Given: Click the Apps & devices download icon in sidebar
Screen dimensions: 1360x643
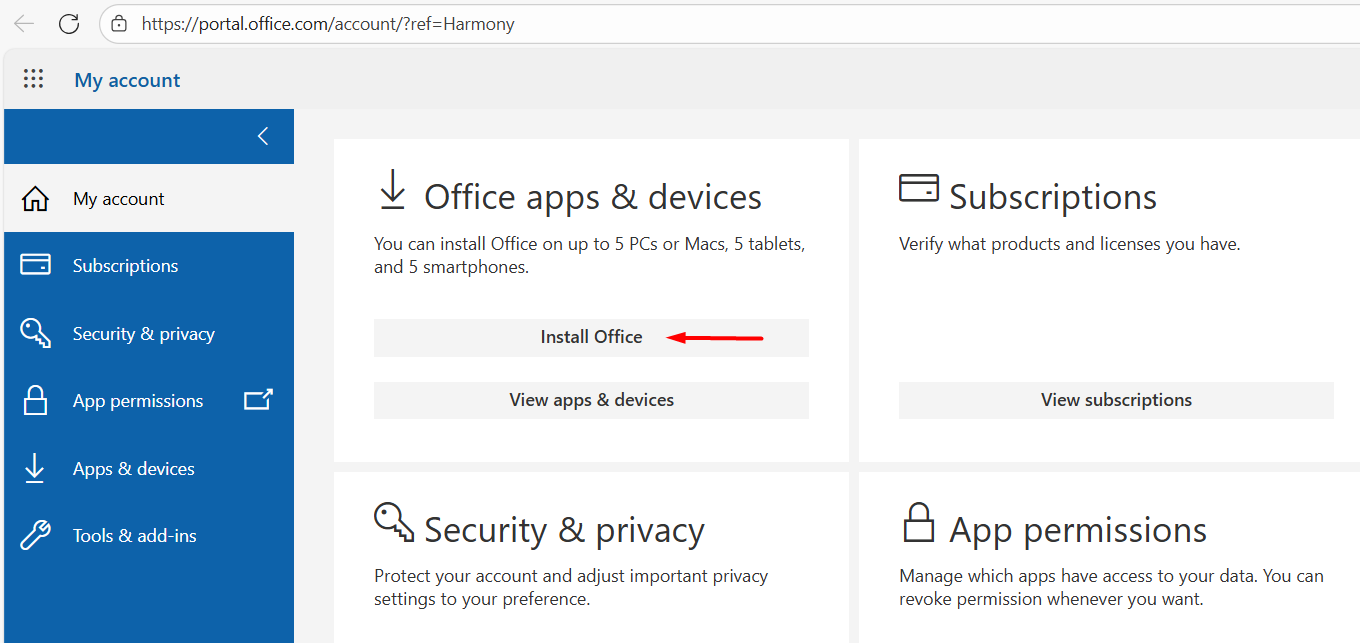Looking at the screenshot, I should coord(35,469).
